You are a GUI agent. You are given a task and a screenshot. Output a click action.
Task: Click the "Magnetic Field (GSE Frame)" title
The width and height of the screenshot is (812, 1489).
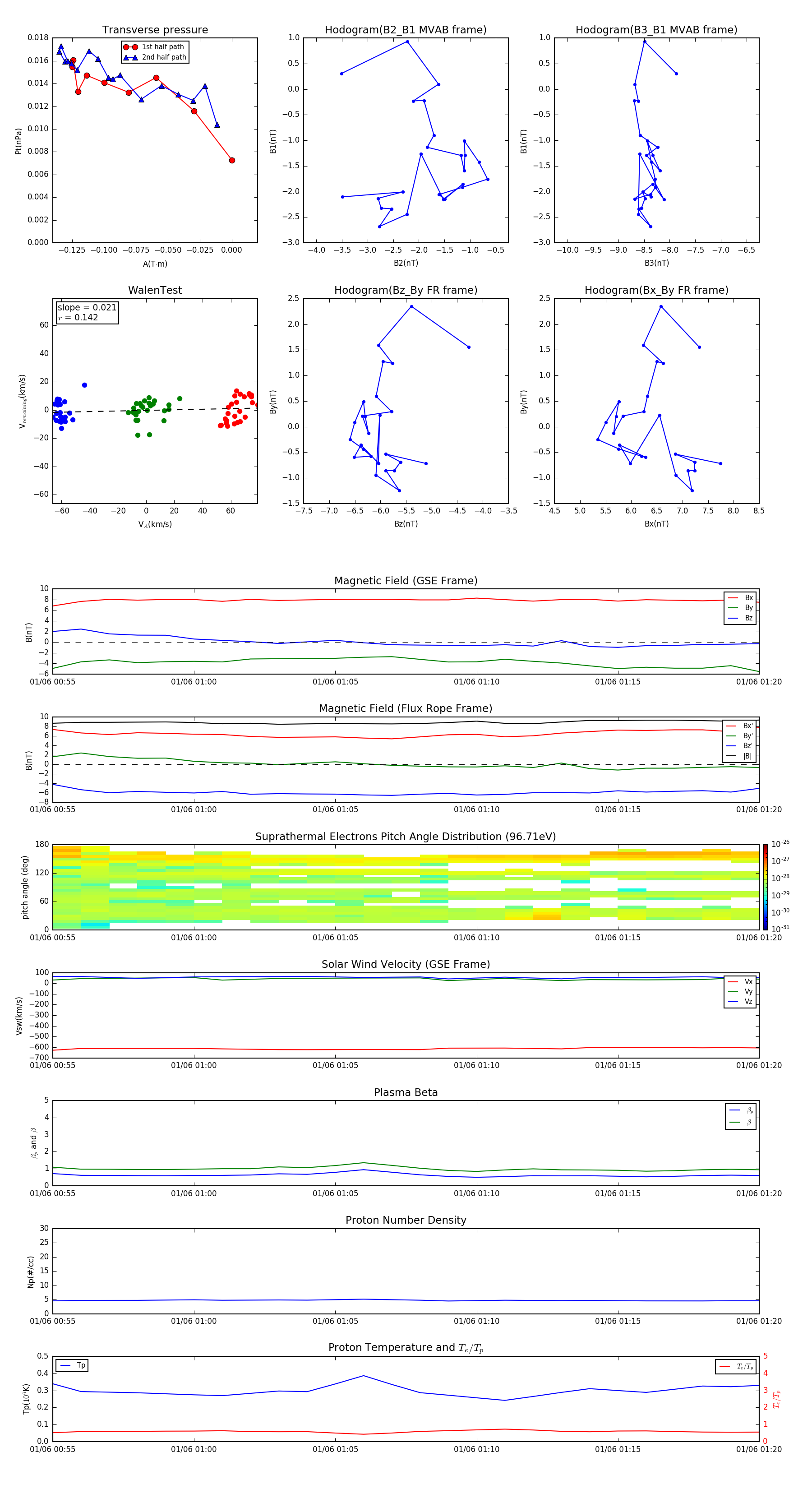click(406, 580)
